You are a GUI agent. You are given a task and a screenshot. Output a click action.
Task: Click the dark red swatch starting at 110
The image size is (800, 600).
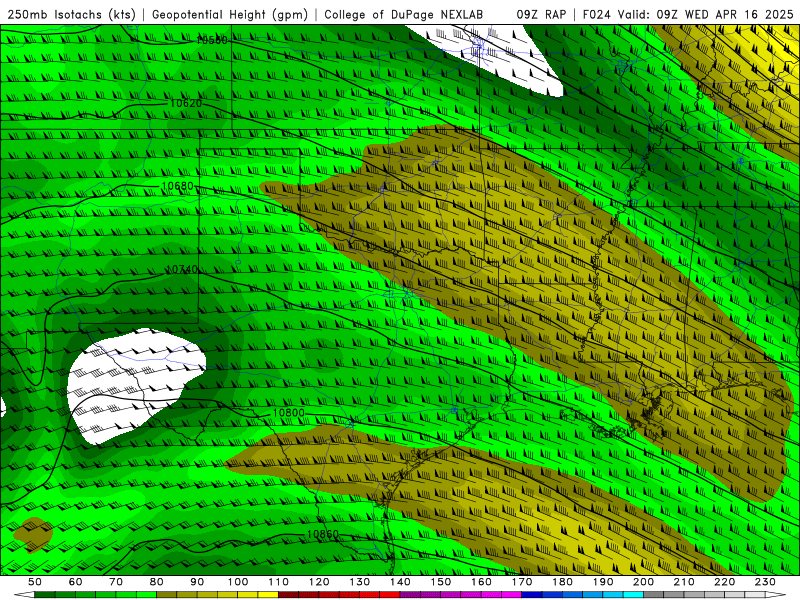[x=288, y=594]
